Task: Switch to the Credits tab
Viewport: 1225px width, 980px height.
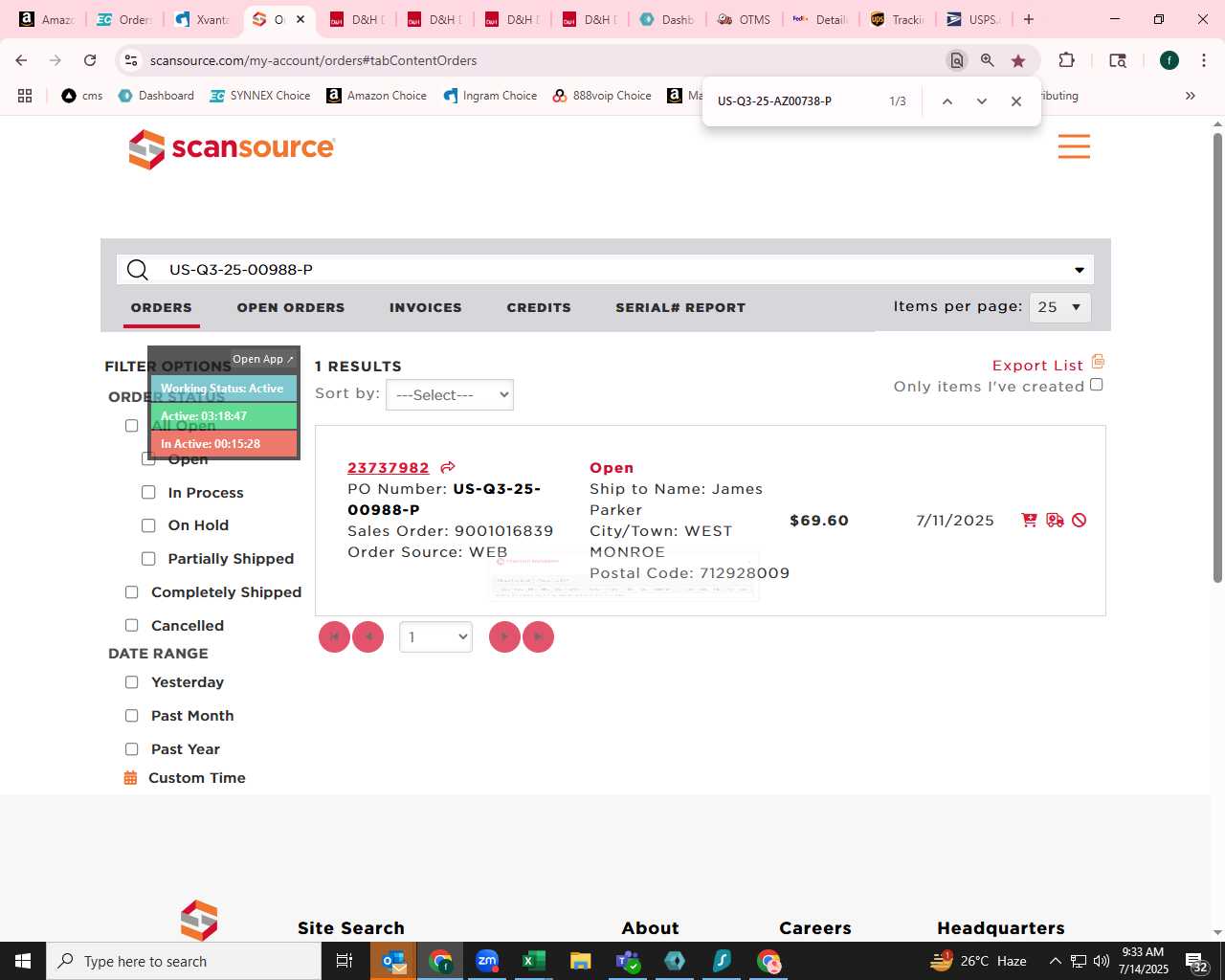Action: point(539,307)
